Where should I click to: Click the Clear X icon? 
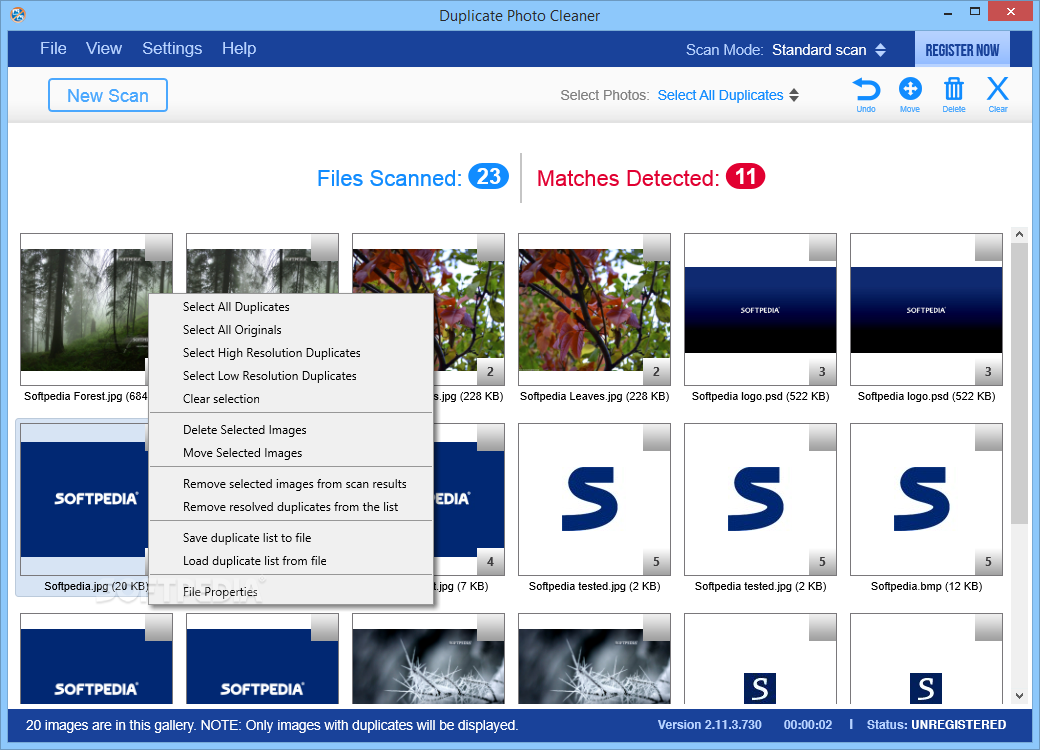click(x=998, y=89)
